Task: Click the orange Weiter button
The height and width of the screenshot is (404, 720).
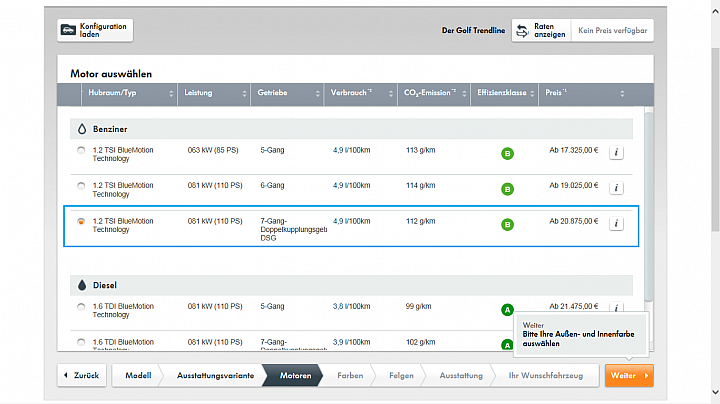Action: [629, 376]
